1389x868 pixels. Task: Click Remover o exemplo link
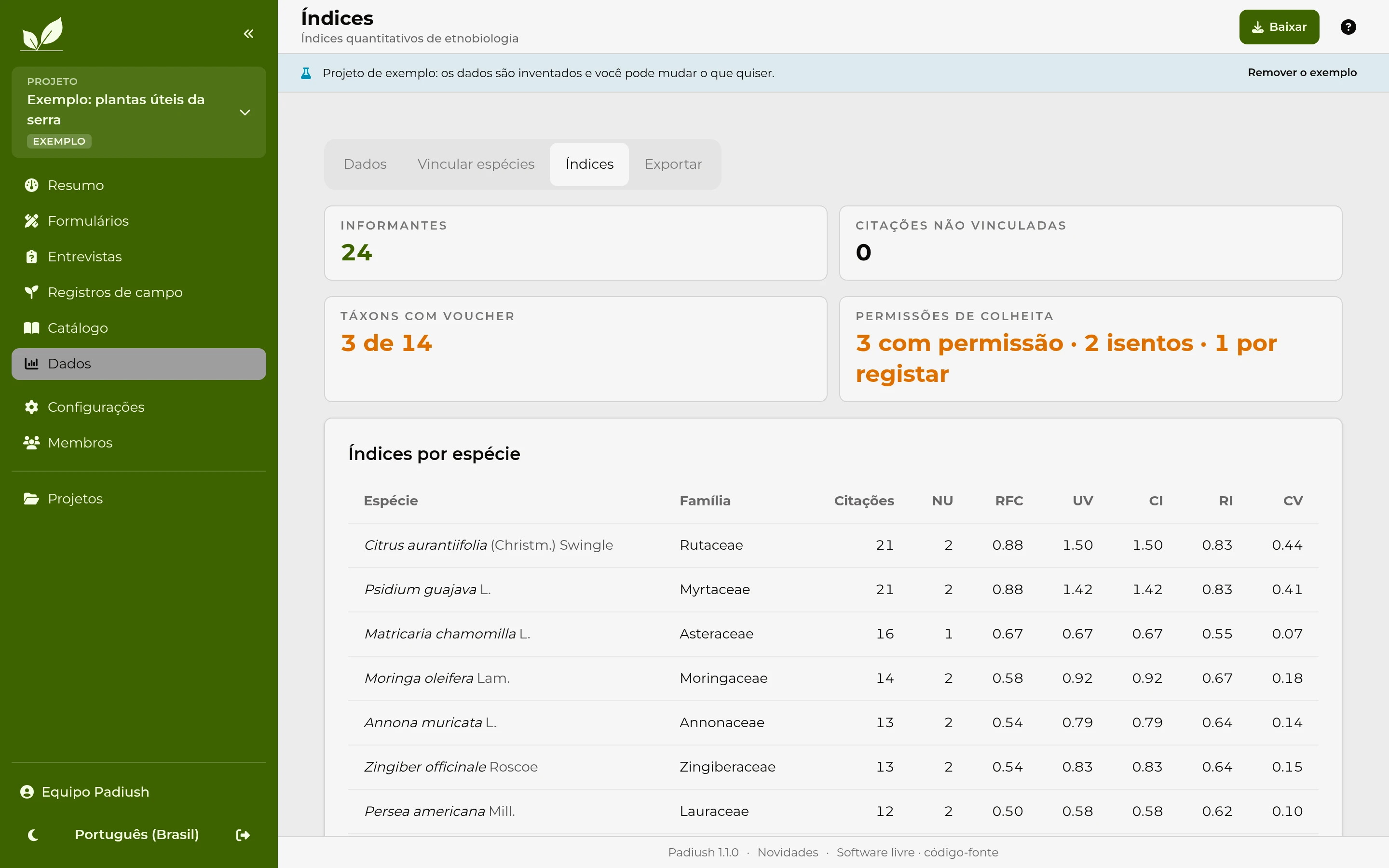click(x=1302, y=72)
